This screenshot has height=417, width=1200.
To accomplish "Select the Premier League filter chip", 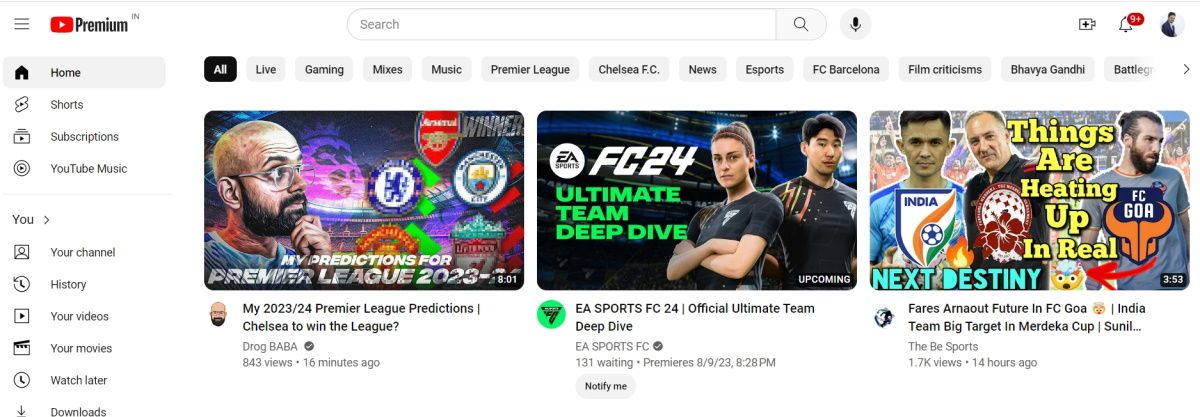I will (x=530, y=69).
